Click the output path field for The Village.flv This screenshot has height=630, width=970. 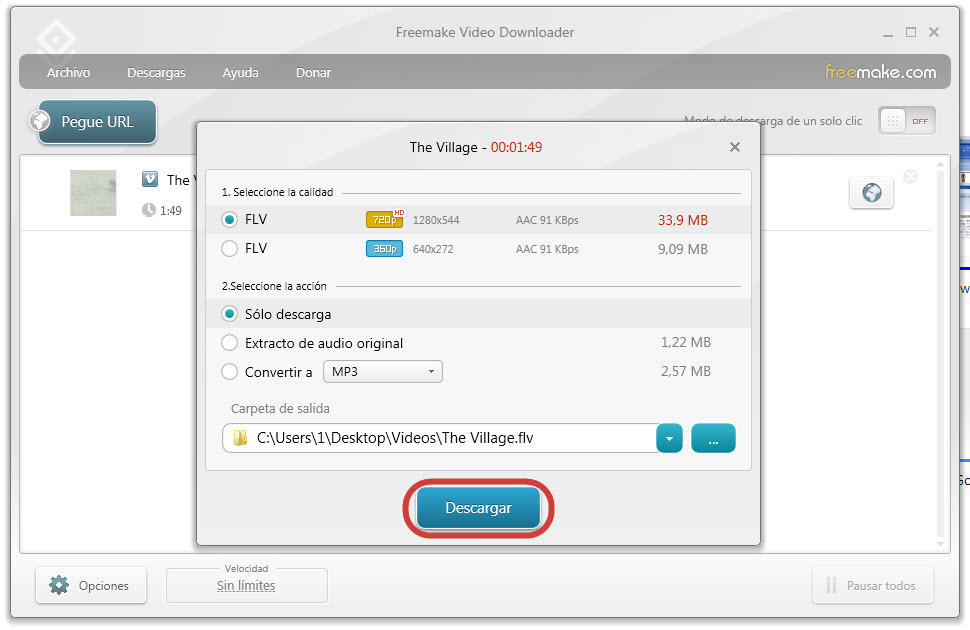click(x=440, y=438)
